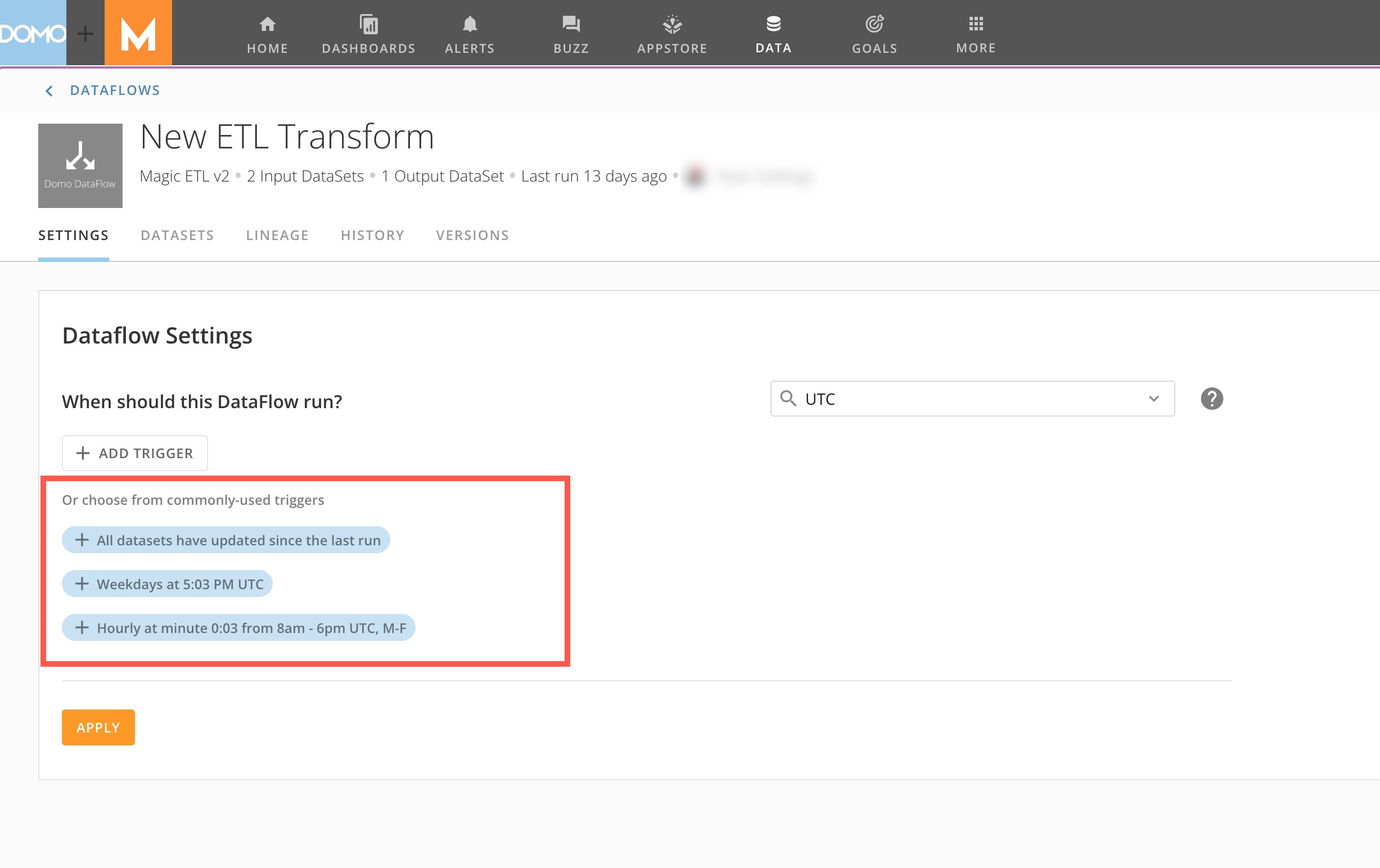Click the orange M company logo
1380x868 pixels.
coord(138,33)
